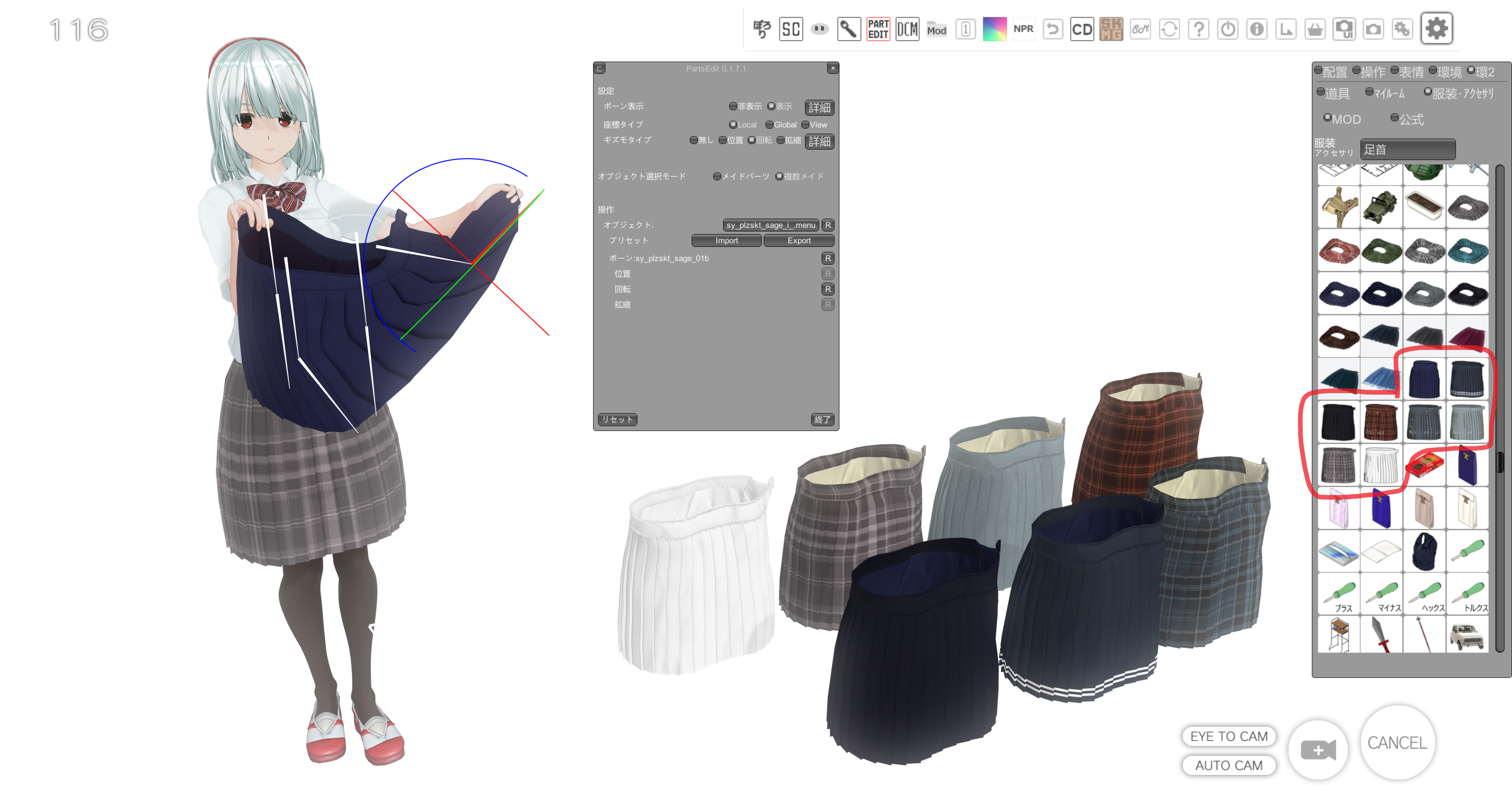Open the DCM toolbar icon
The image size is (1512, 806).
click(x=907, y=29)
